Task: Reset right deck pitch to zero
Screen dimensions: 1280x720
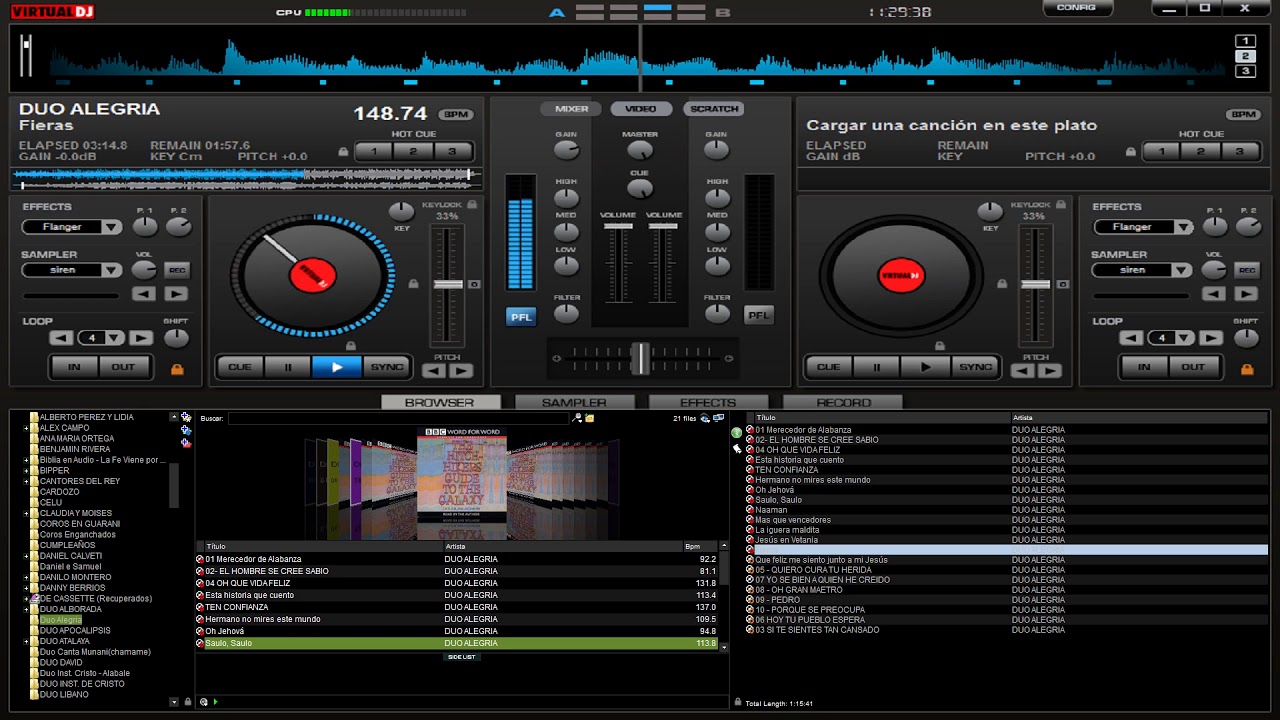Action: click(x=1064, y=285)
